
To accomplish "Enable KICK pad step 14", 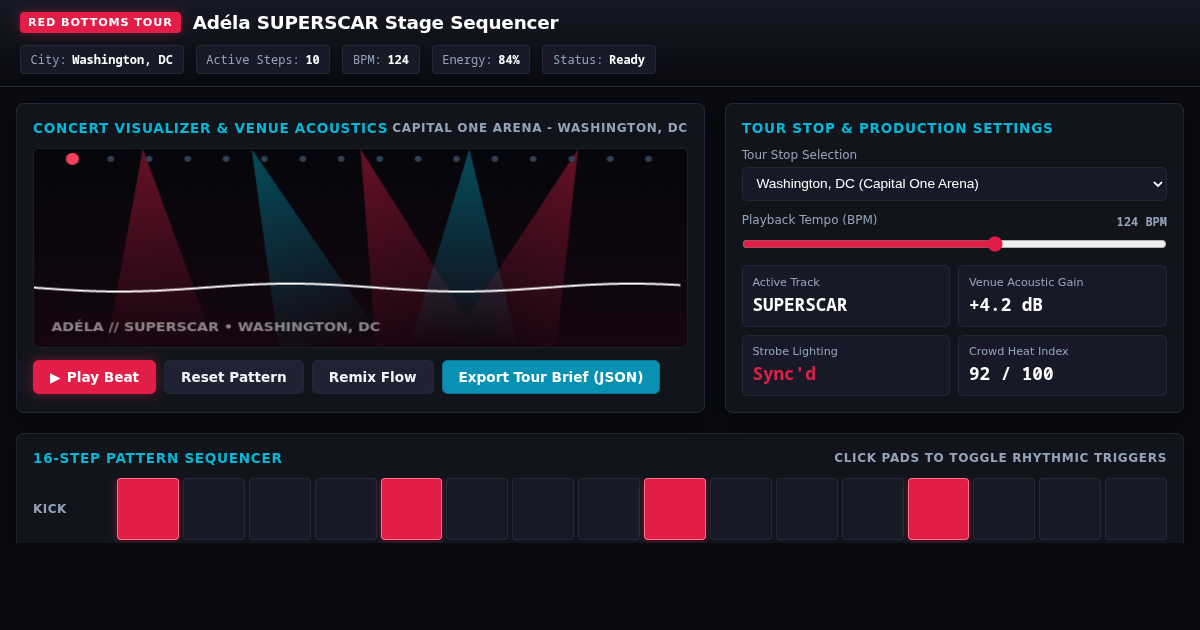I will point(1004,509).
